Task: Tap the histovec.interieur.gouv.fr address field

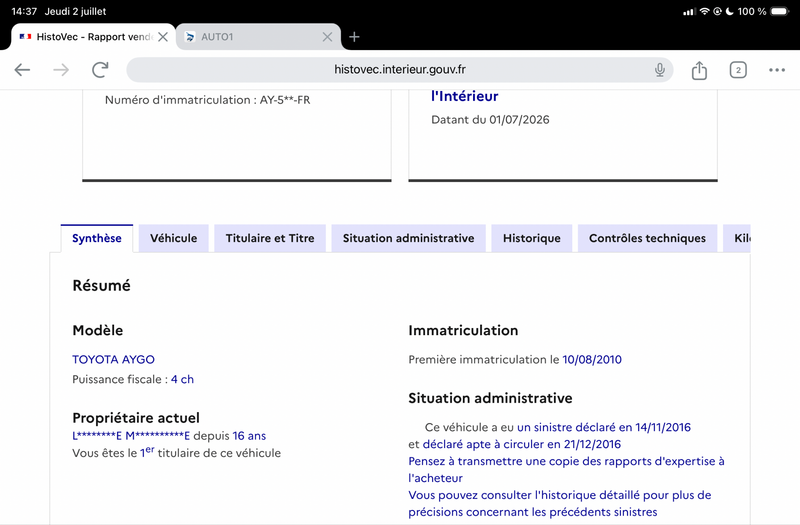Action: [x=399, y=69]
